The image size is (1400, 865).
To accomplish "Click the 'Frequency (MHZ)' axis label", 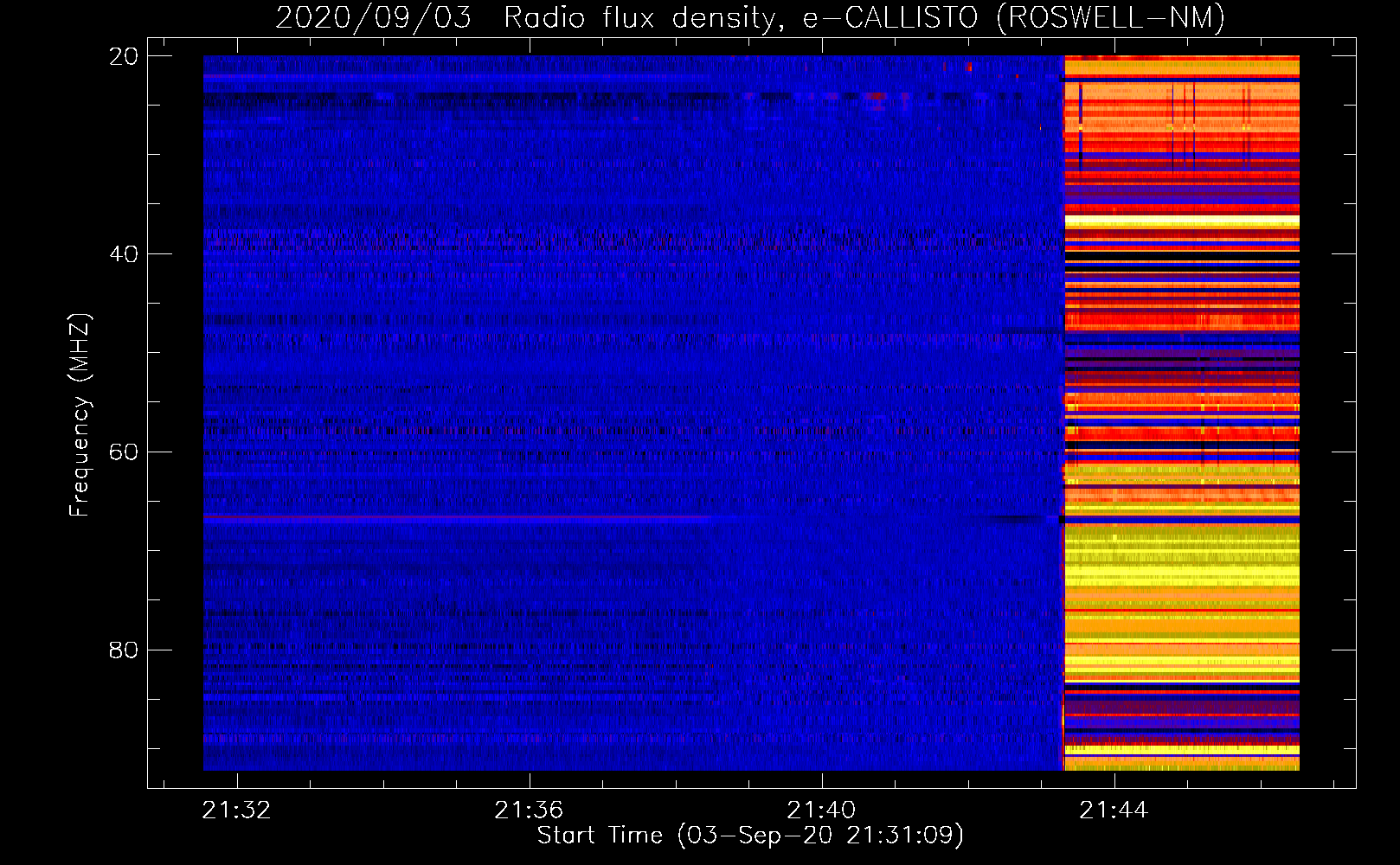I will [80, 414].
